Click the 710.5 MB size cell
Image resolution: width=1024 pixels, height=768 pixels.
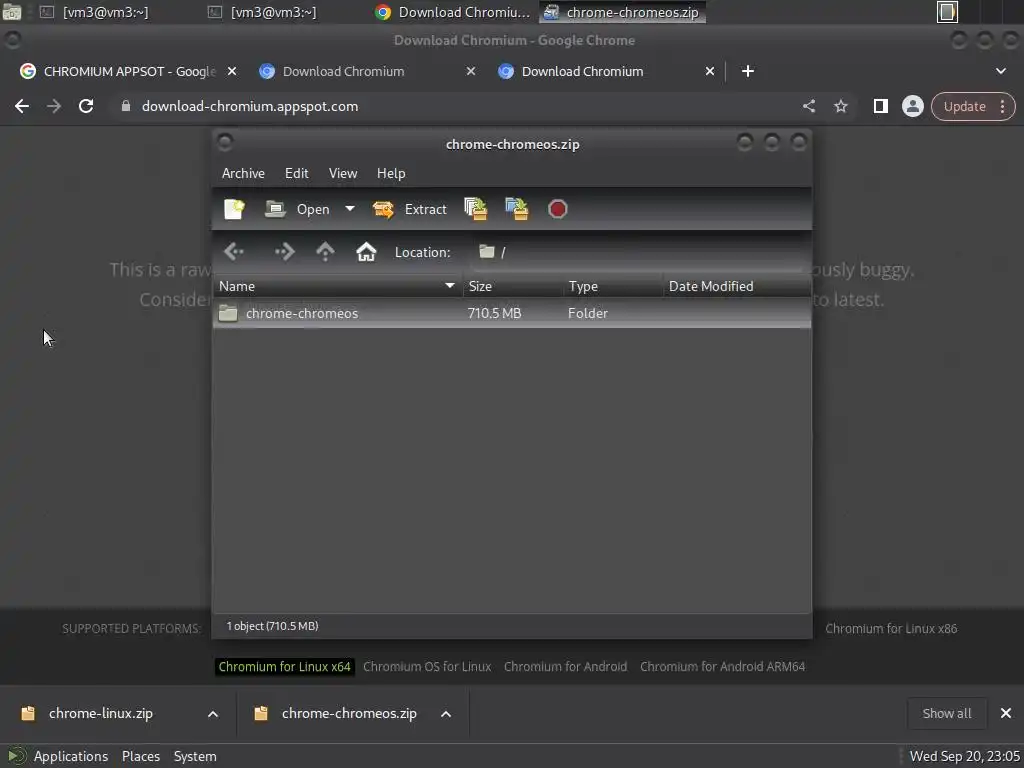(x=494, y=313)
